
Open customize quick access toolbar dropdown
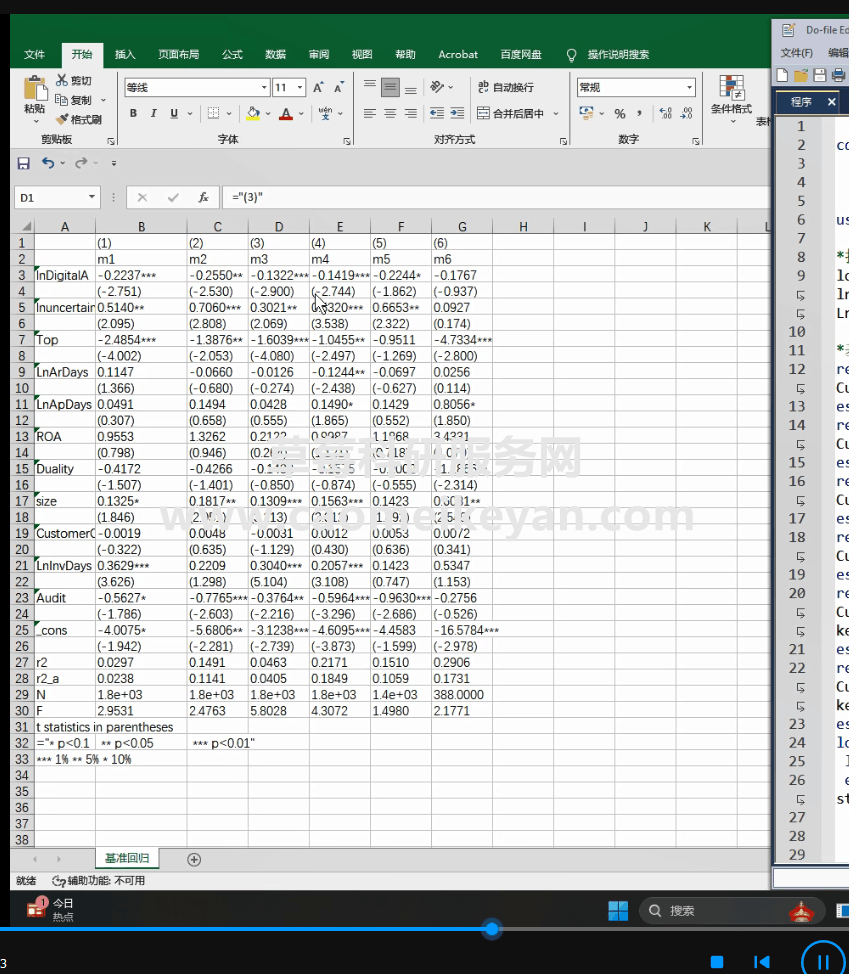click(114, 163)
